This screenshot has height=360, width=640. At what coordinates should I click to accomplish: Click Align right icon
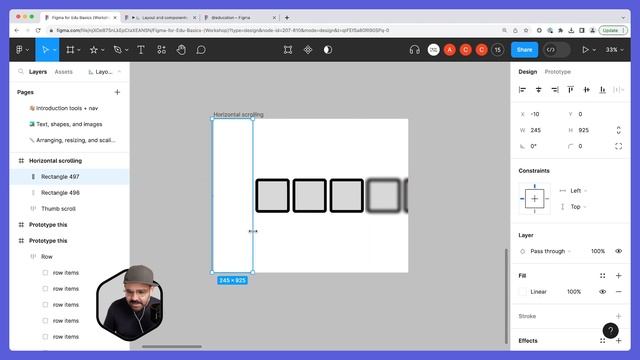[x=555, y=90]
